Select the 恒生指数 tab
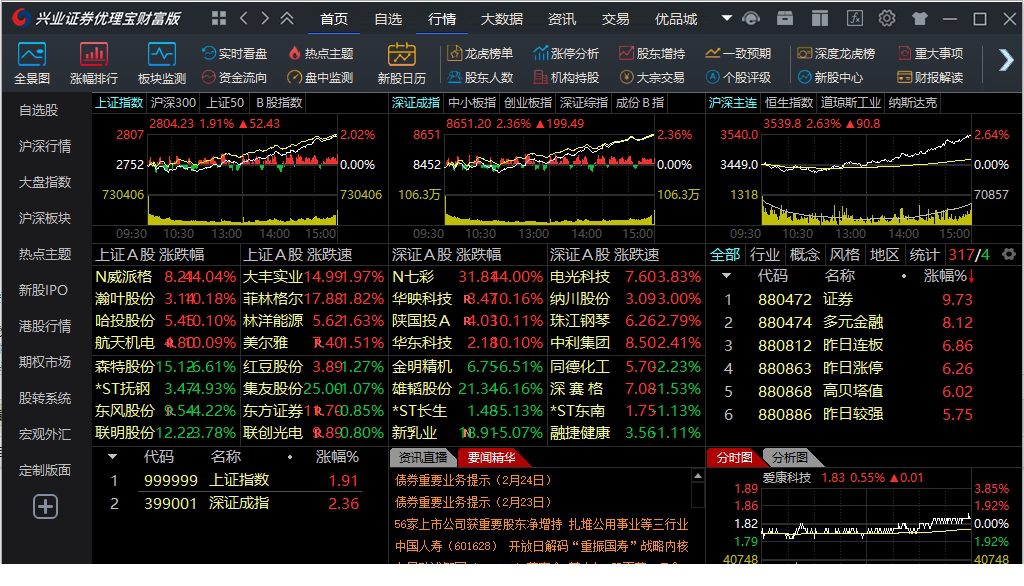Viewport: 1024px width, 586px height. tap(788, 103)
